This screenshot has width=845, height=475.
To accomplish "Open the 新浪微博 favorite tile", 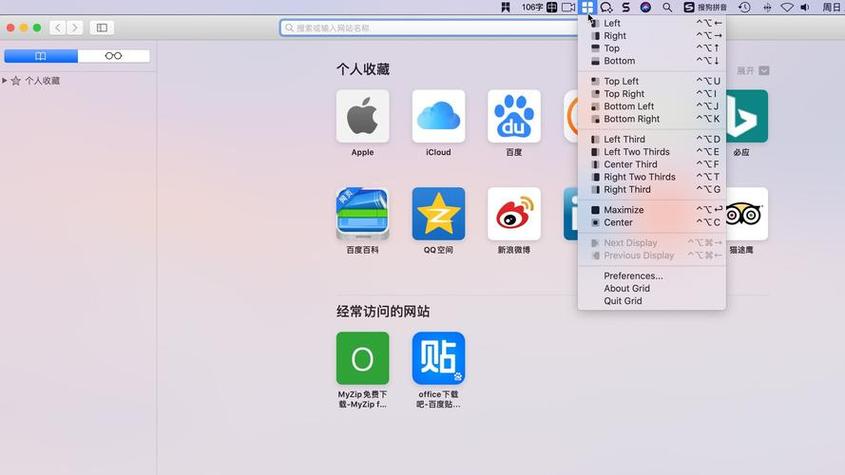I will point(514,214).
